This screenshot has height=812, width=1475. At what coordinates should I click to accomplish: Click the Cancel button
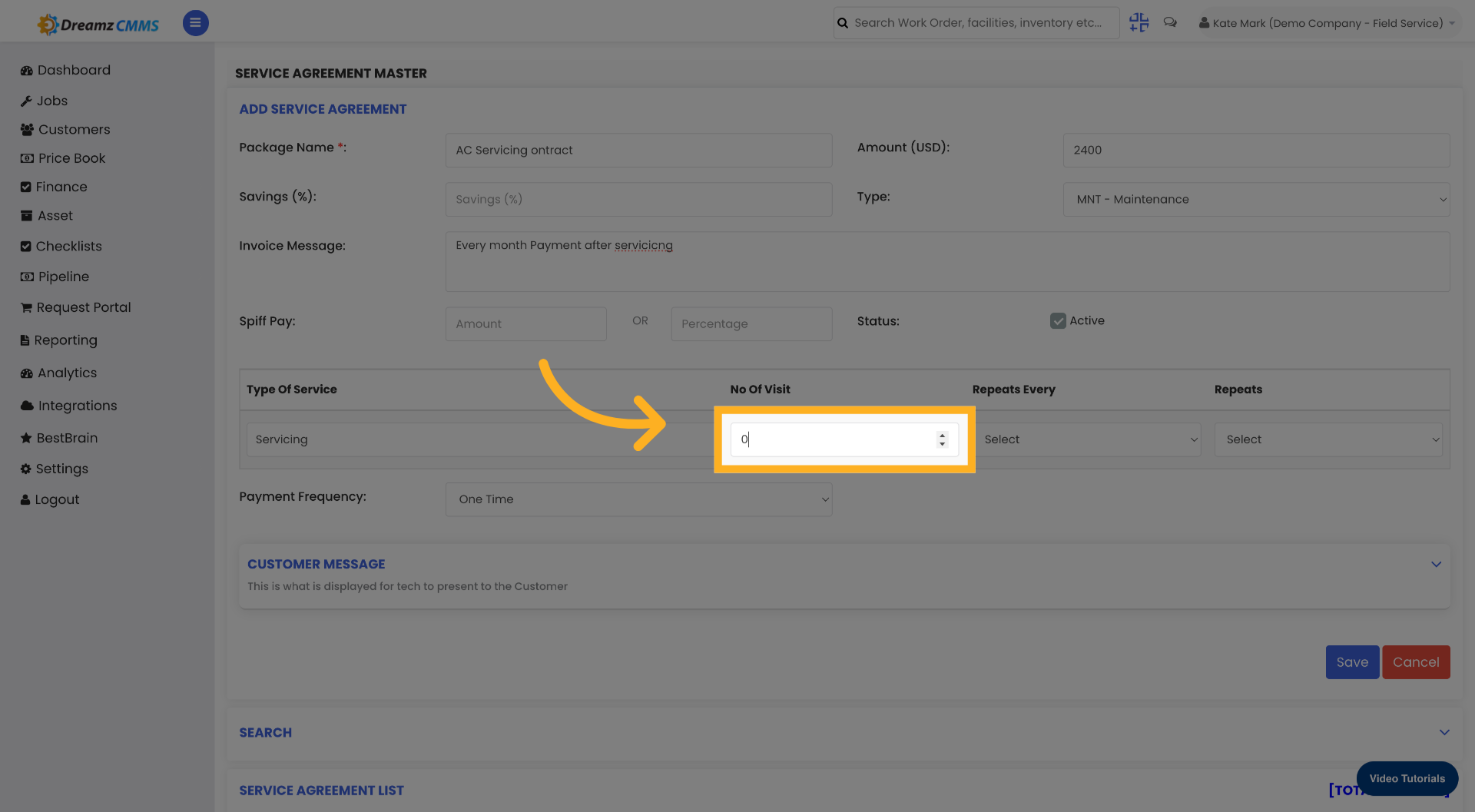click(x=1416, y=662)
